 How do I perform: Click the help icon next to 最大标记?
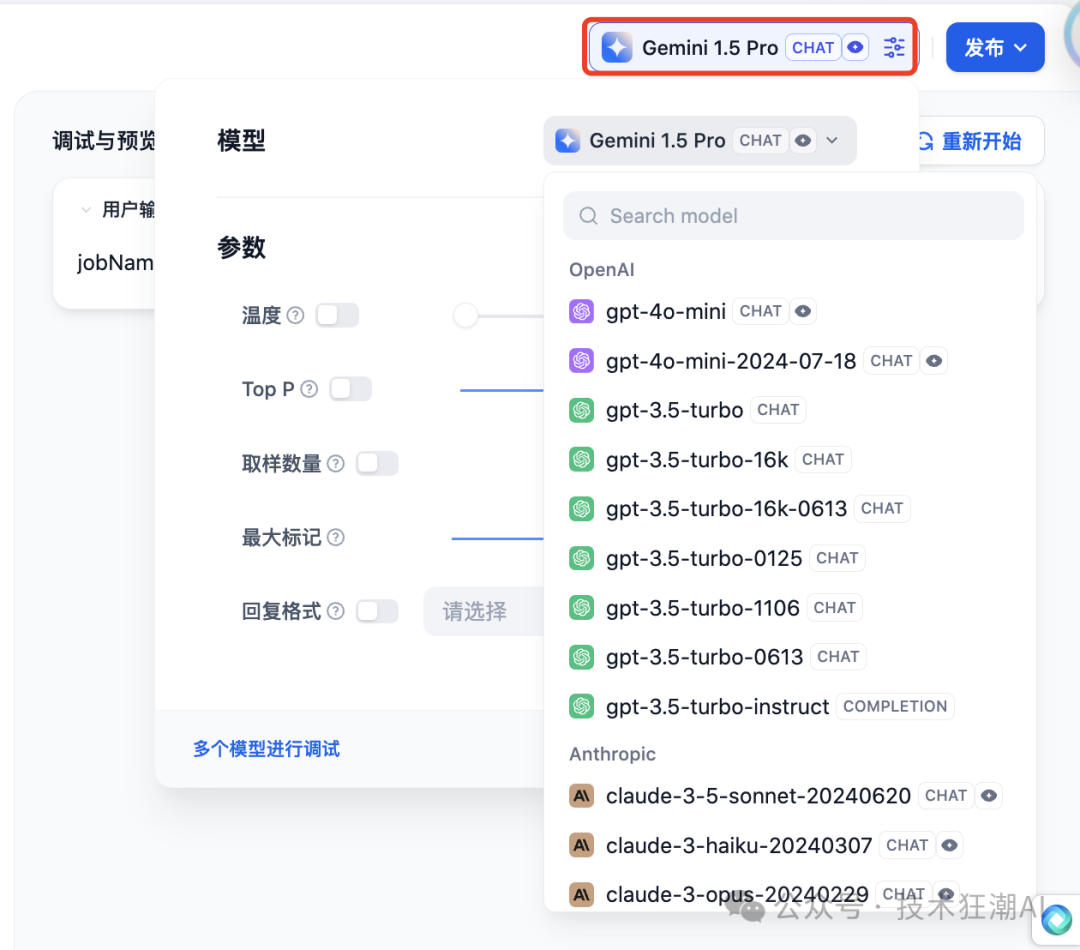point(335,537)
